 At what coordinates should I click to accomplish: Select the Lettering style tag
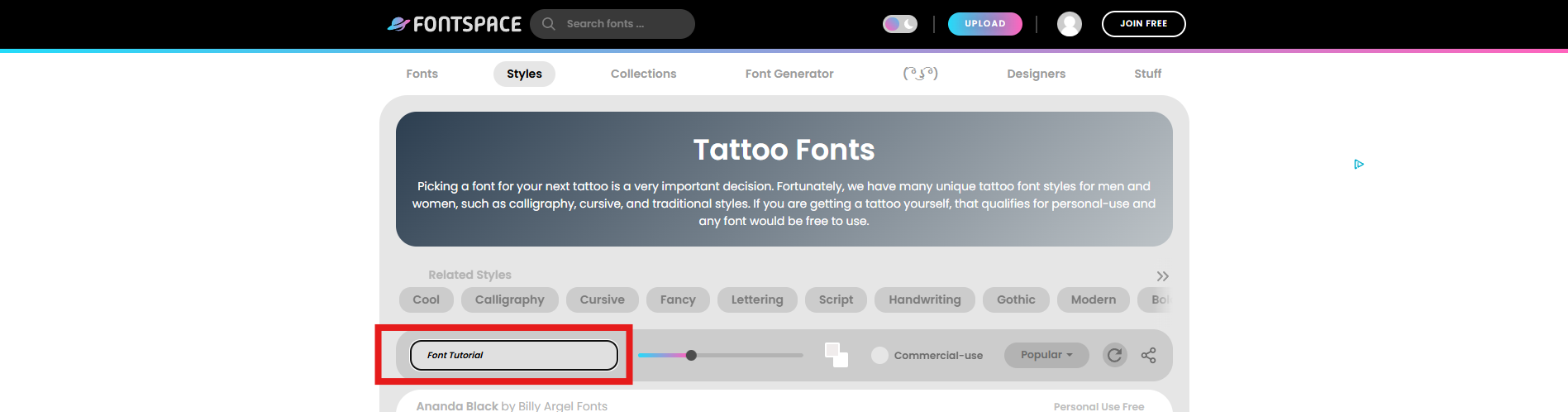tap(757, 299)
